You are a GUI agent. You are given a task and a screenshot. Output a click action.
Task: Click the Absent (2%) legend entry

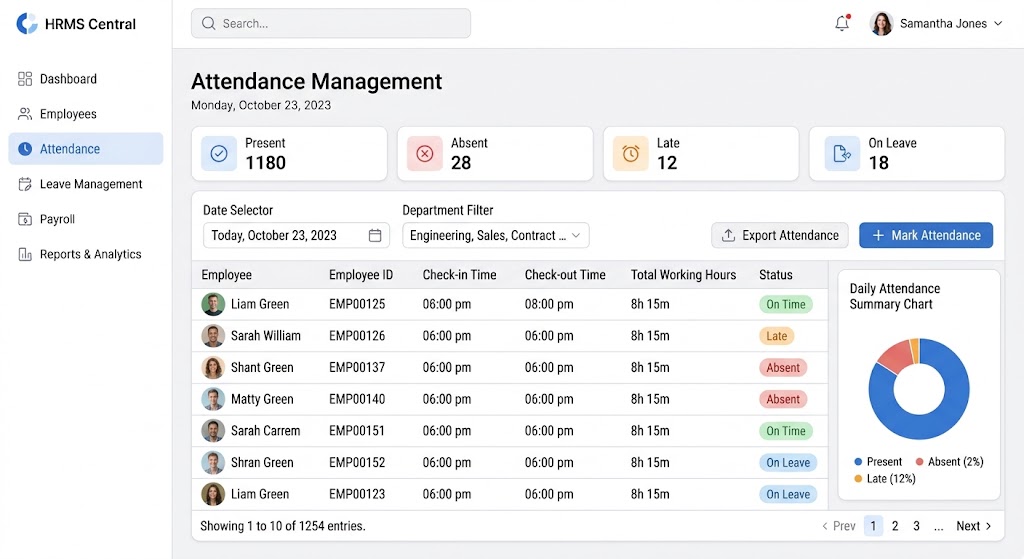click(x=949, y=462)
